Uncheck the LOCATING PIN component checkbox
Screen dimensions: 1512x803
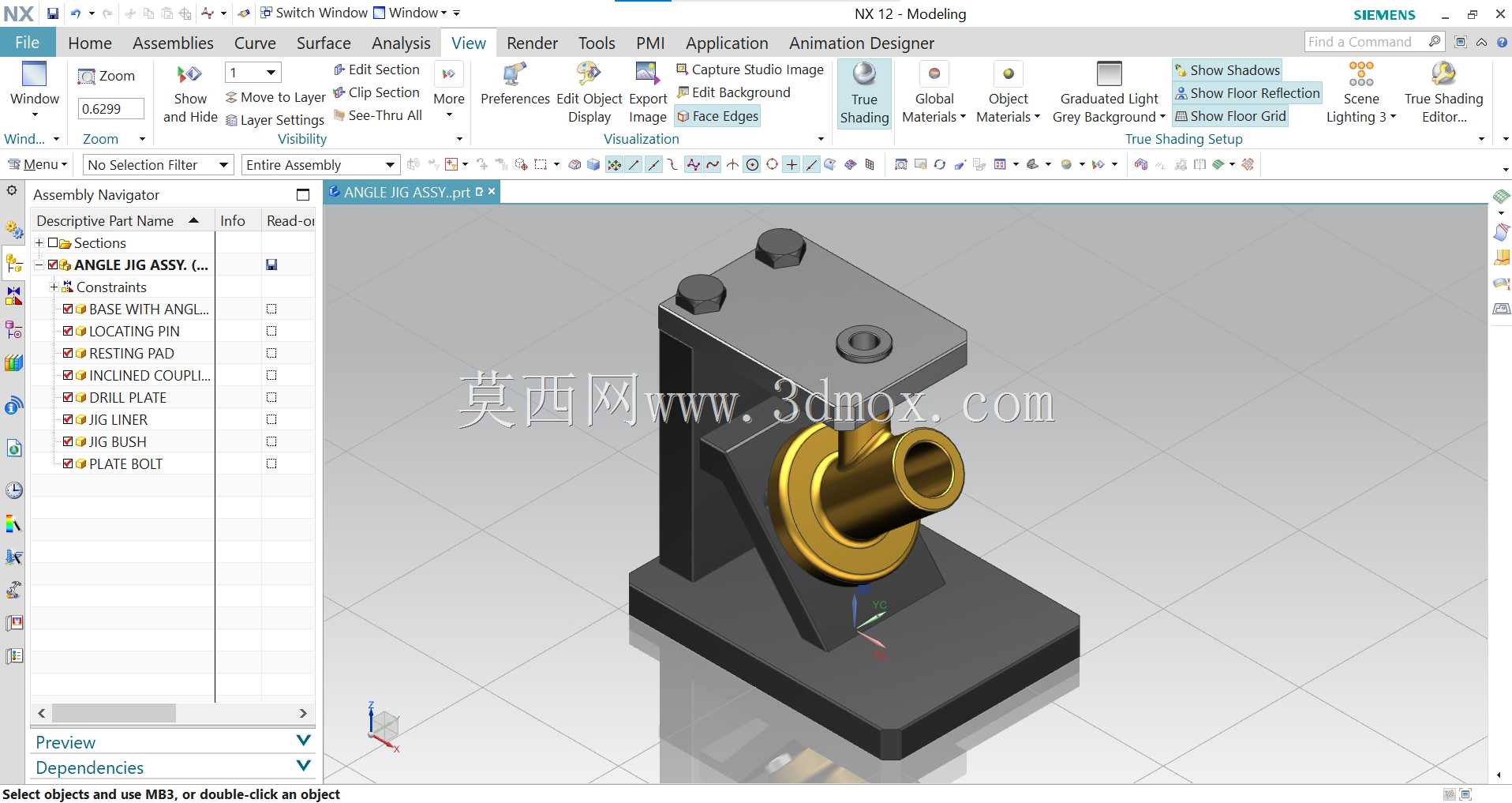[x=68, y=331]
